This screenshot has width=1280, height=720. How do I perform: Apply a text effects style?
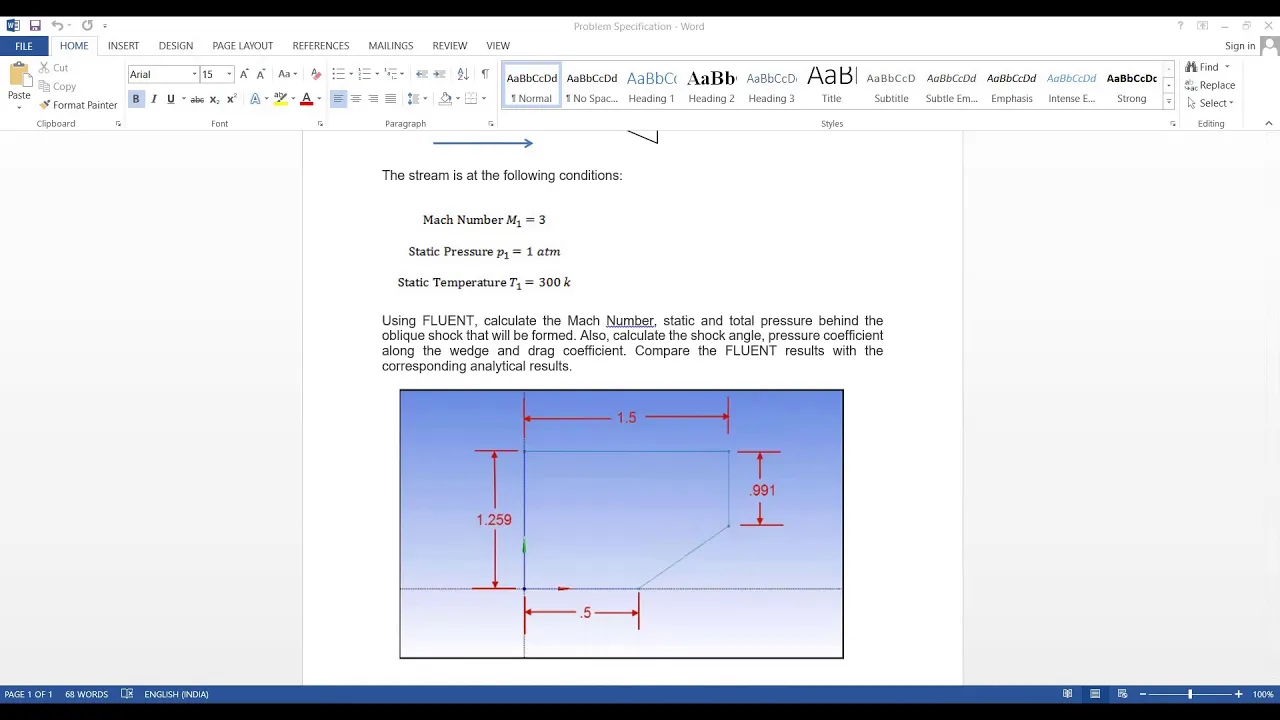pos(255,99)
